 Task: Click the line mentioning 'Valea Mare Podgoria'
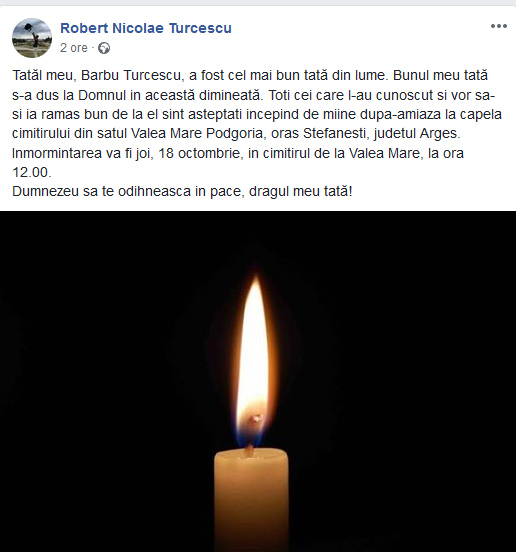coord(236,133)
